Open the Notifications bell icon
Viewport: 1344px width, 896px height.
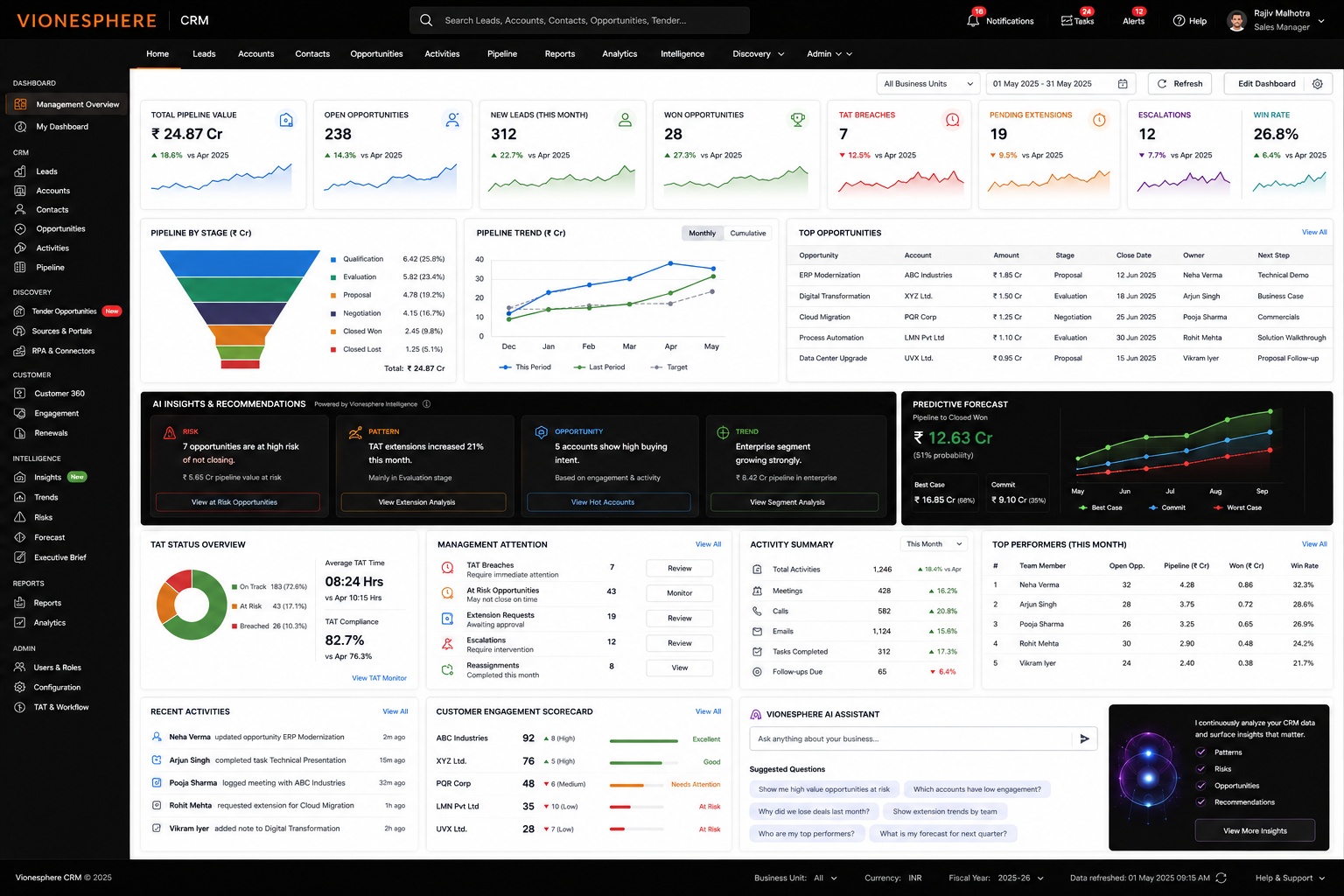[x=973, y=20]
